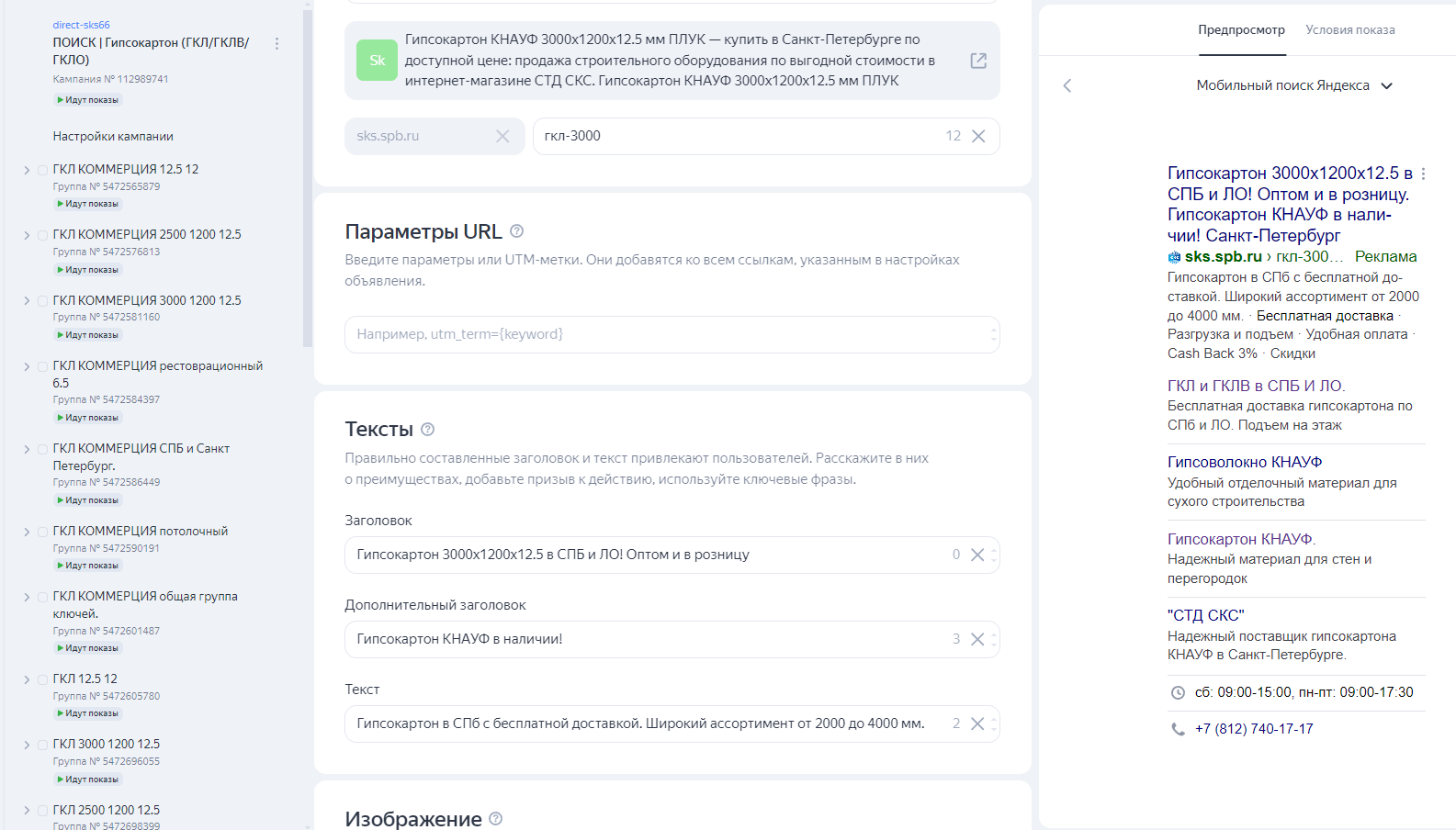
Task: Click the green Sk site favicon
Action: [x=377, y=61]
